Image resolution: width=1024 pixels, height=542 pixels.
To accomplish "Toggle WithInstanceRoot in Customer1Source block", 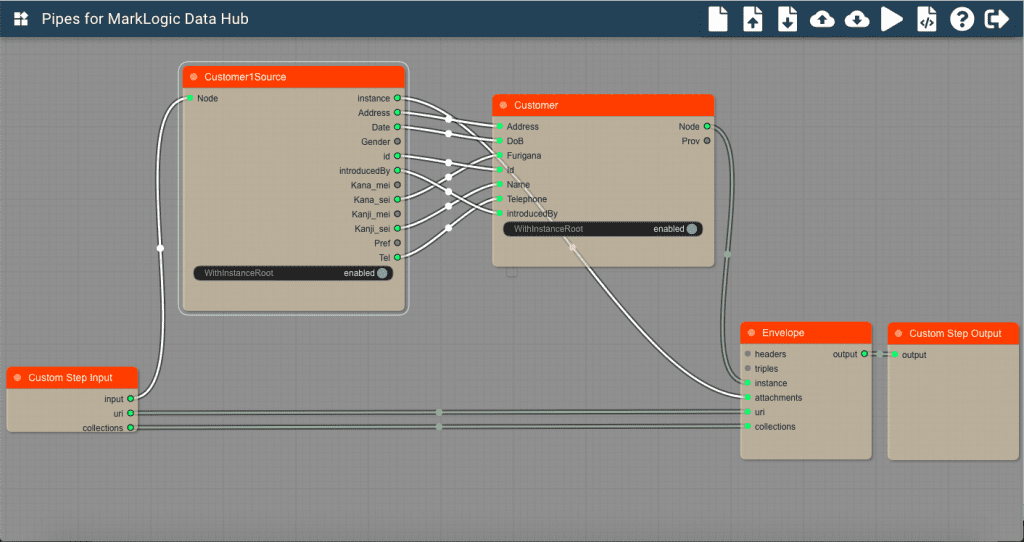I will pos(382,273).
